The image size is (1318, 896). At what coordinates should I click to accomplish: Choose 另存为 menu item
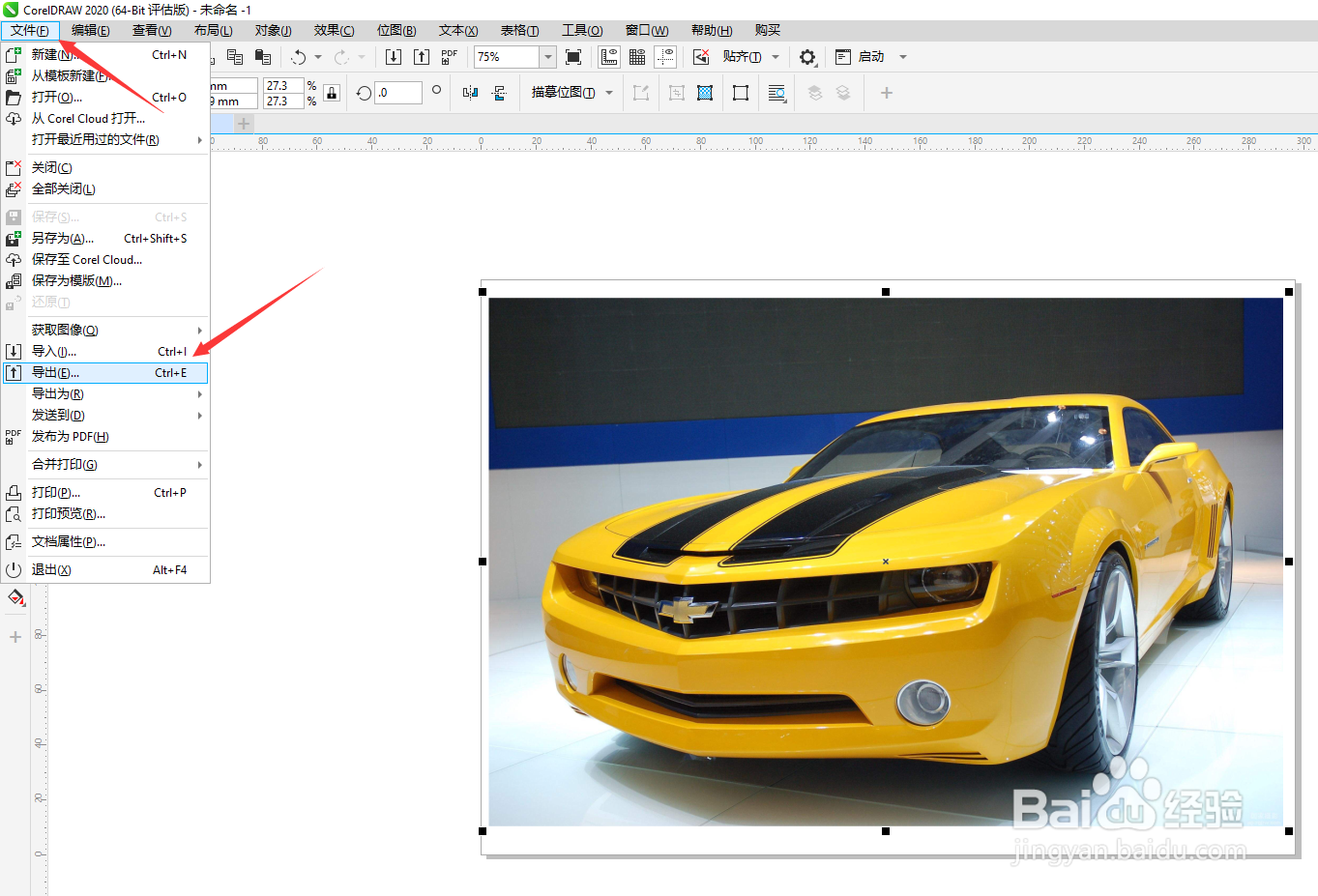(x=105, y=239)
